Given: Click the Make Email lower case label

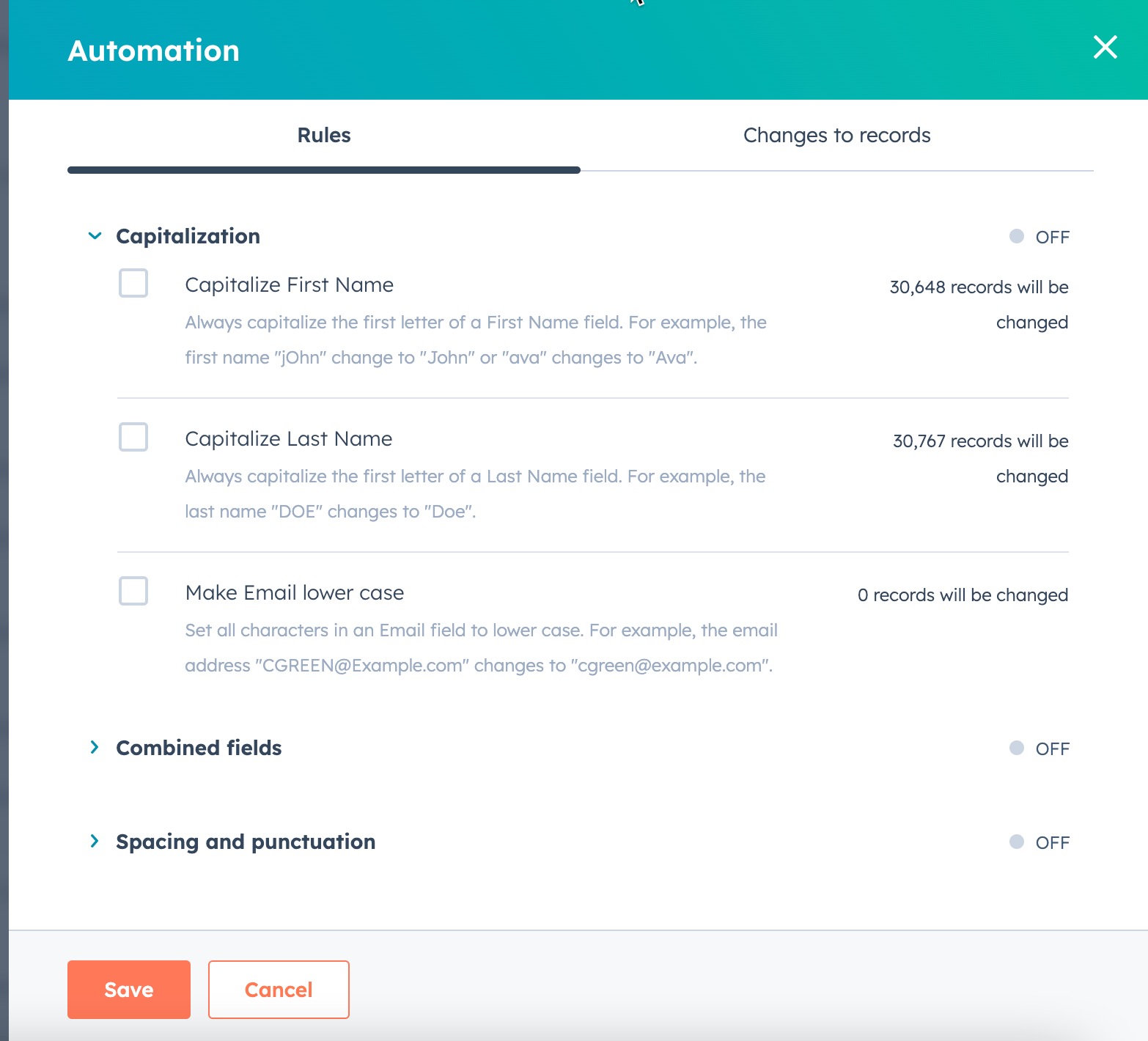Looking at the screenshot, I should (x=294, y=592).
